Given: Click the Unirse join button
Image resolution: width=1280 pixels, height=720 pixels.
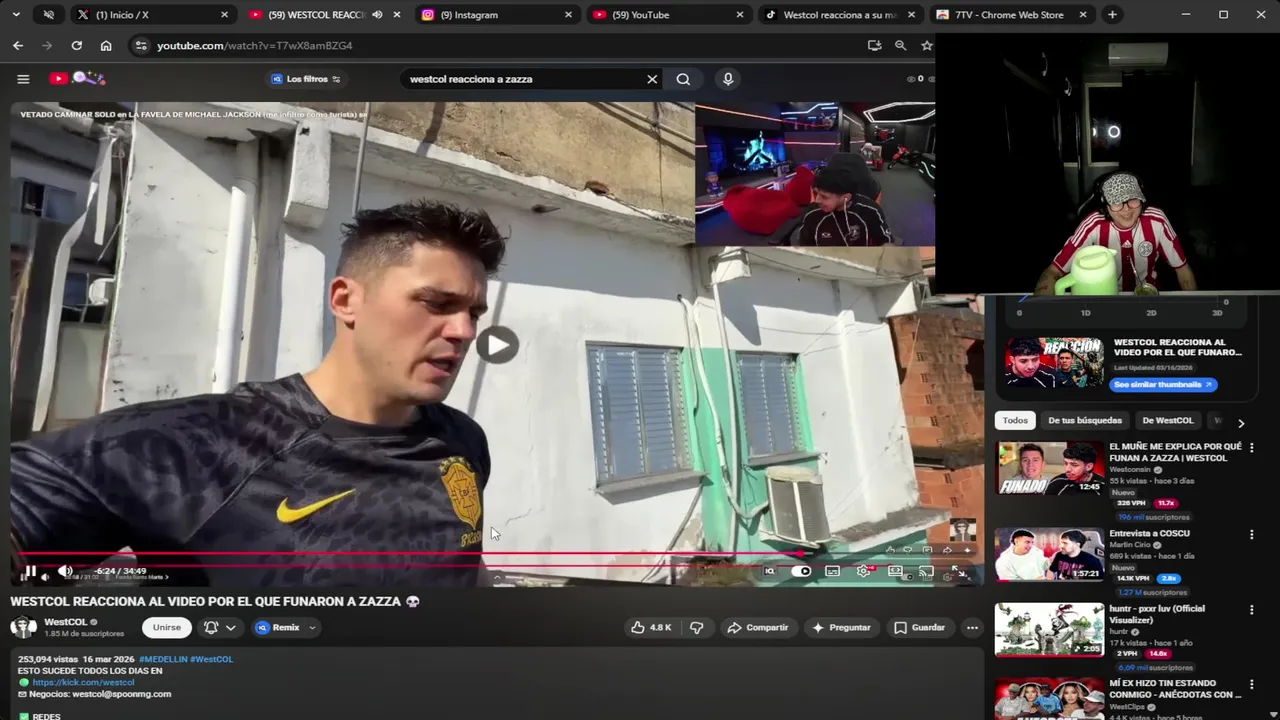Looking at the screenshot, I should (x=167, y=627).
